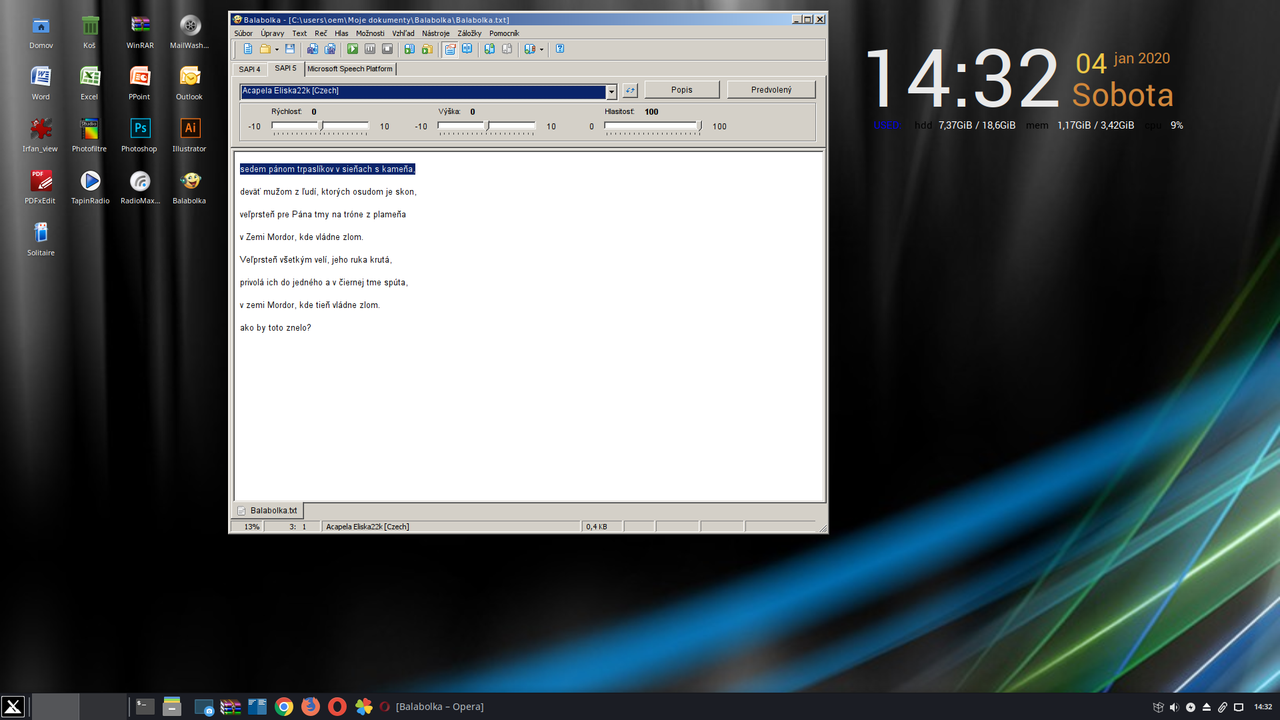Screen dimensions: 1280x720
Task: Expand the dropdown arrow next to split-view icon
Action: tap(542, 49)
